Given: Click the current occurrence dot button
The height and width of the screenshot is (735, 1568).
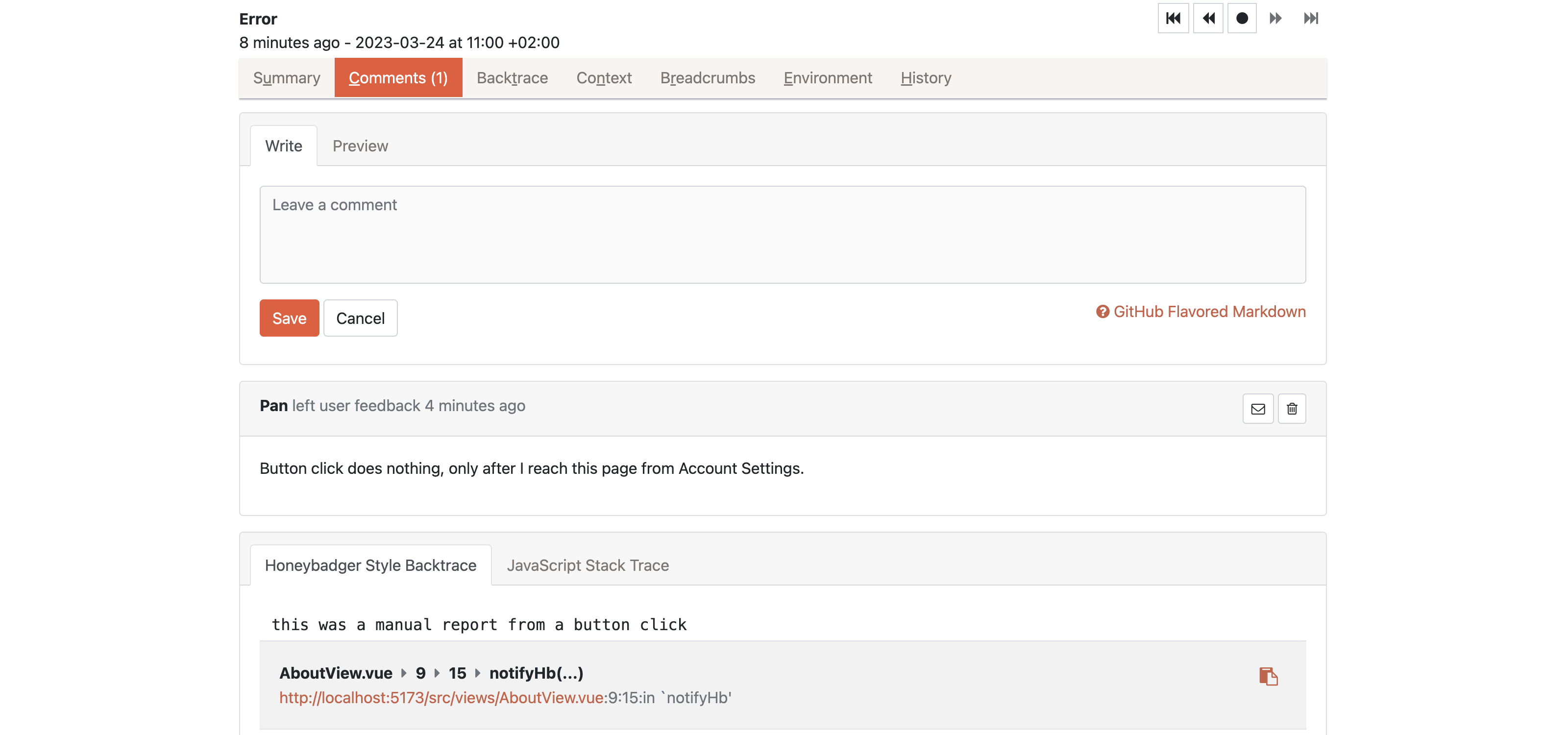Looking at the screenshot, I should pyautogui.click(x=1242, y=18).
